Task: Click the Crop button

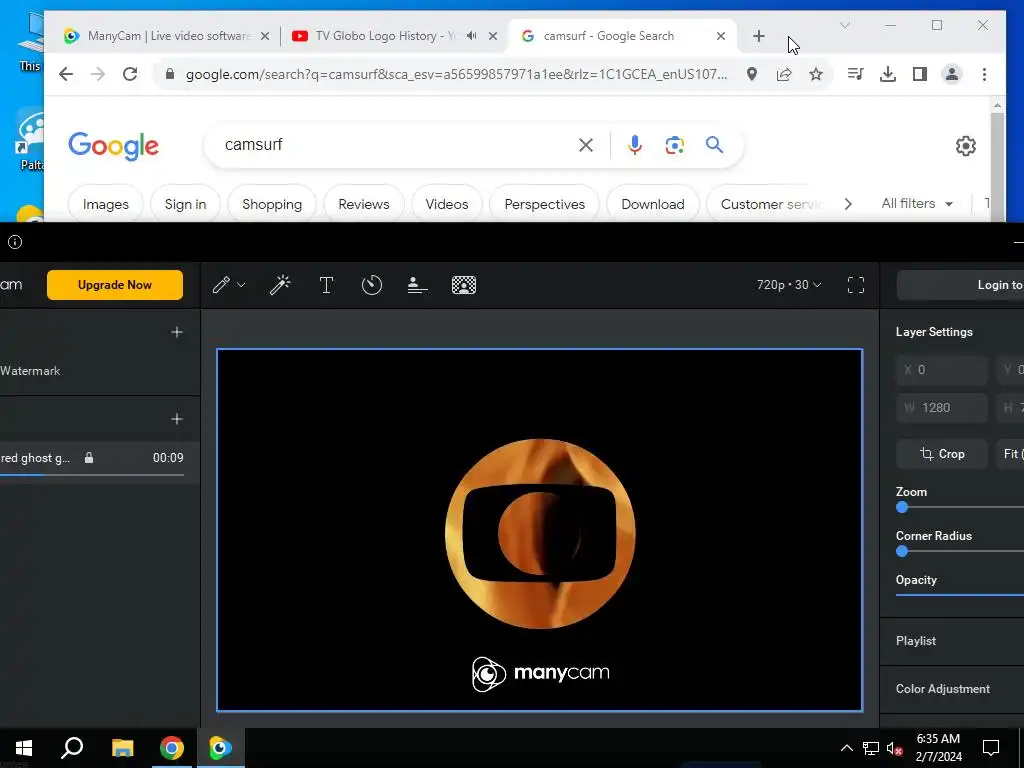Action: [942, 454]
